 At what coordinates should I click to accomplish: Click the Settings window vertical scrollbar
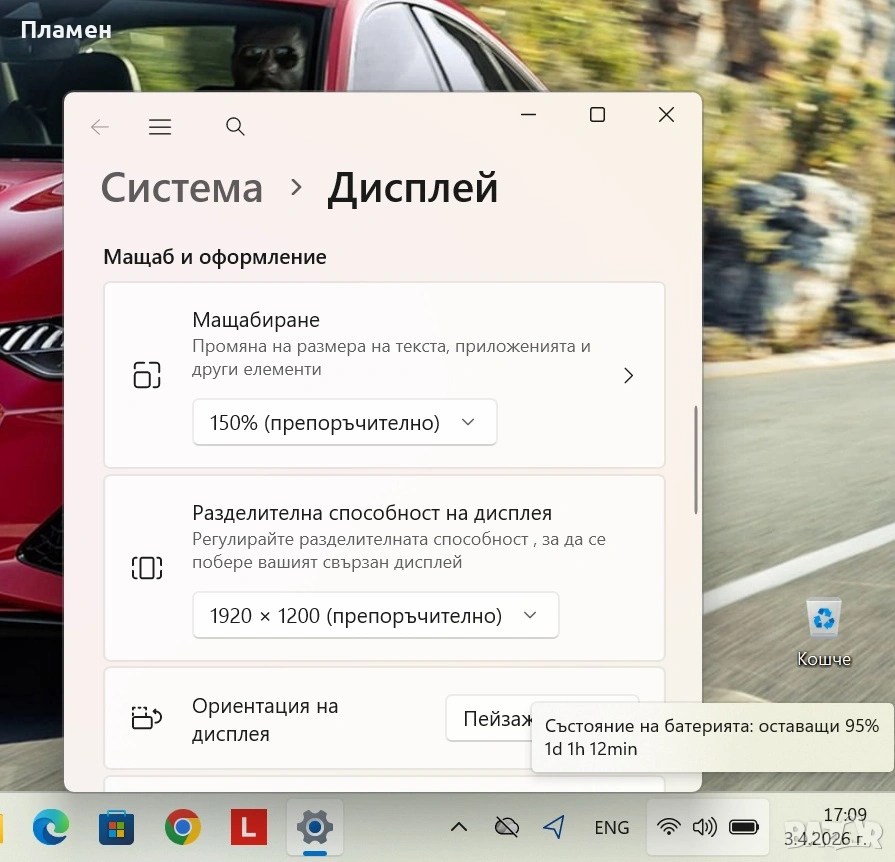(695, 460)
